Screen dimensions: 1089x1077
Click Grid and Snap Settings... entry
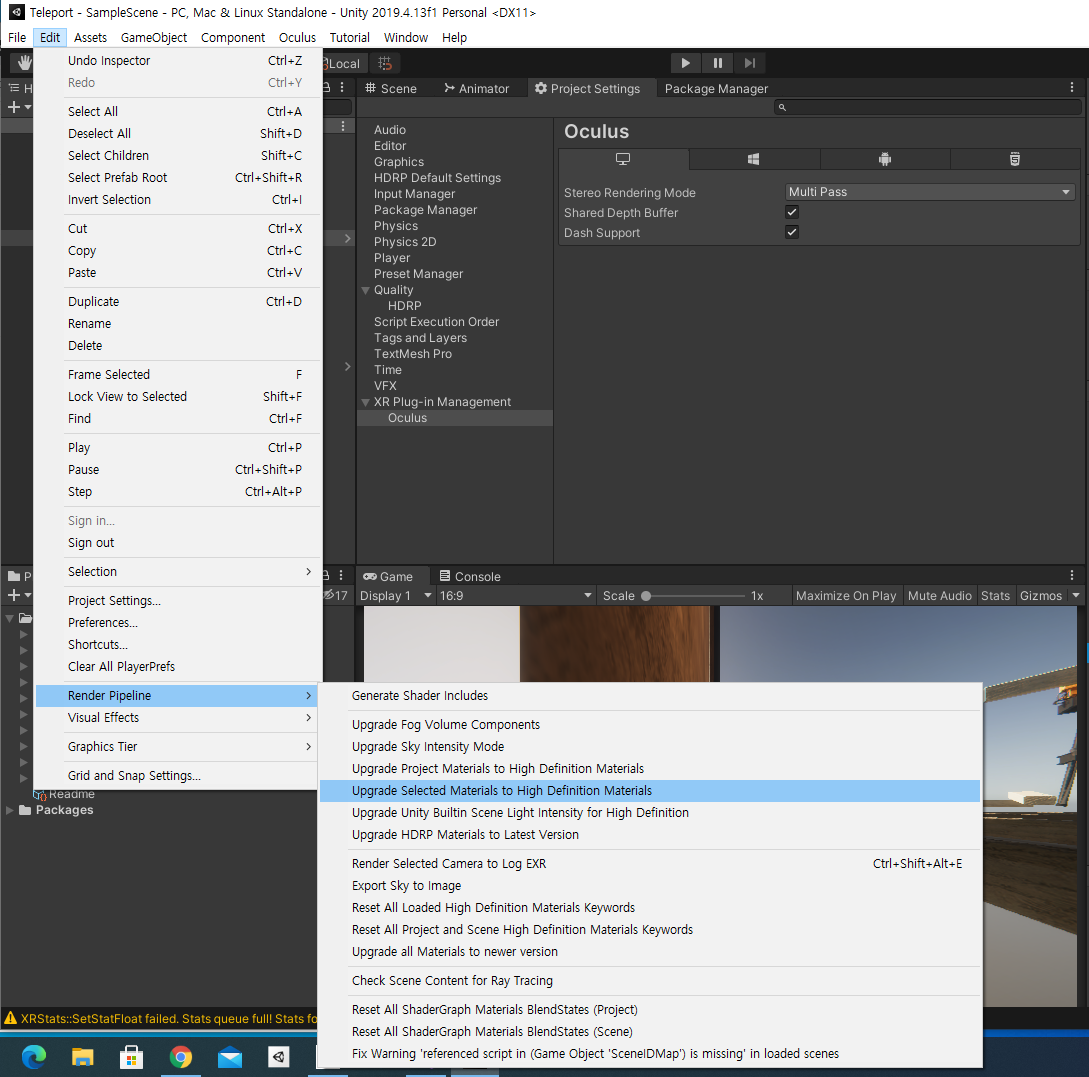[178, 776]
